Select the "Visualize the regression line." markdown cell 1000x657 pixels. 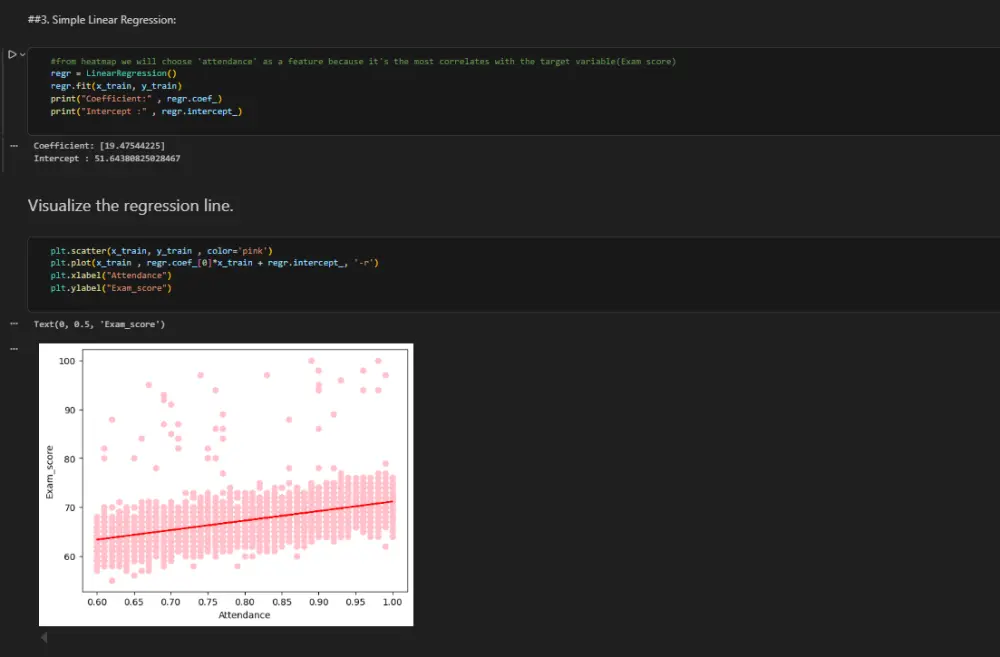tap(130, 206)
